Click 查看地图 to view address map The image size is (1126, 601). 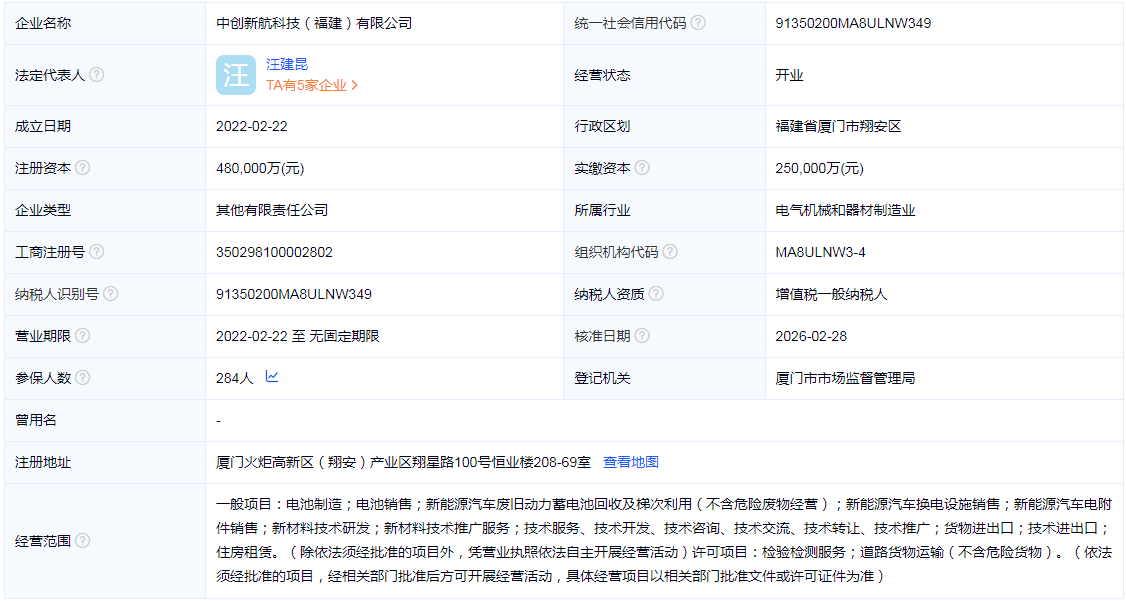coord(631,462)
